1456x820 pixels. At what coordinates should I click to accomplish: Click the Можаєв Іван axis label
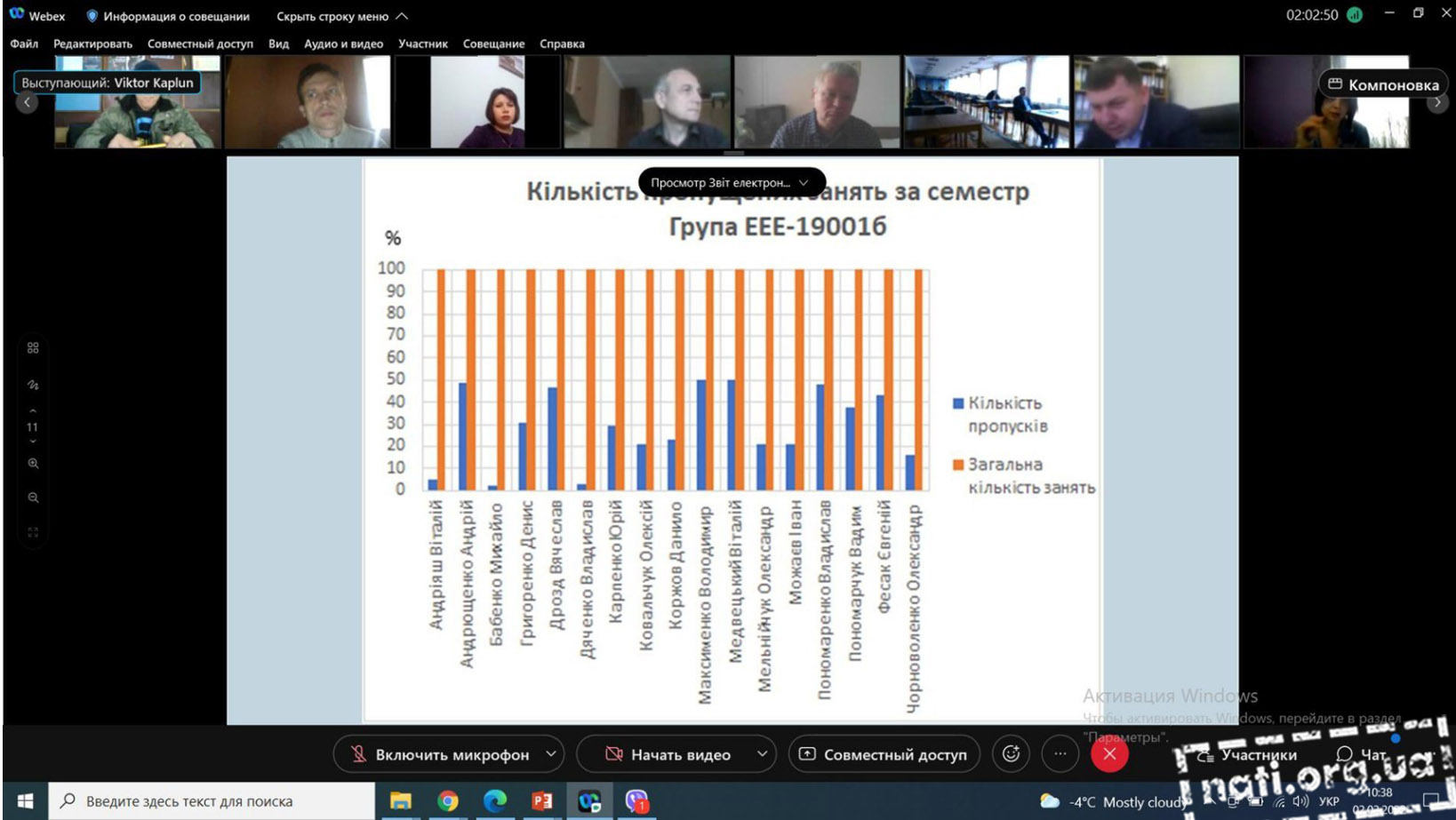click(x=796, y=552)
